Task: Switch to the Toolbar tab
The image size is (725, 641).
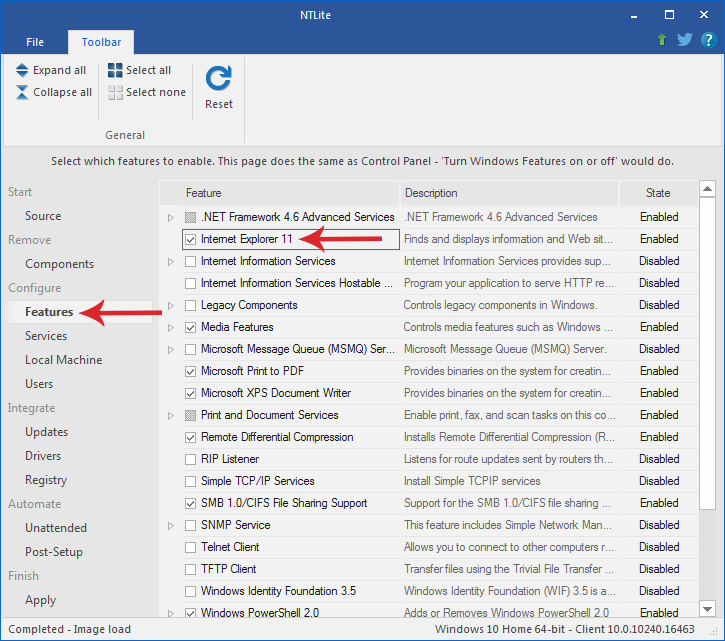Action: [101, 42]
